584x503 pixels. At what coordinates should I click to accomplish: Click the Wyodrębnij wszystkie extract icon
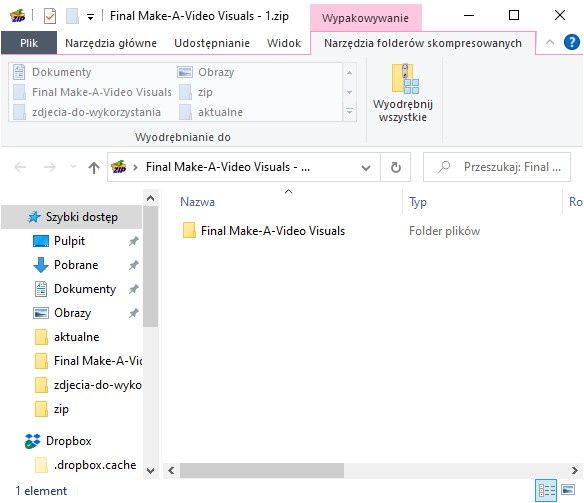point(405,79)
